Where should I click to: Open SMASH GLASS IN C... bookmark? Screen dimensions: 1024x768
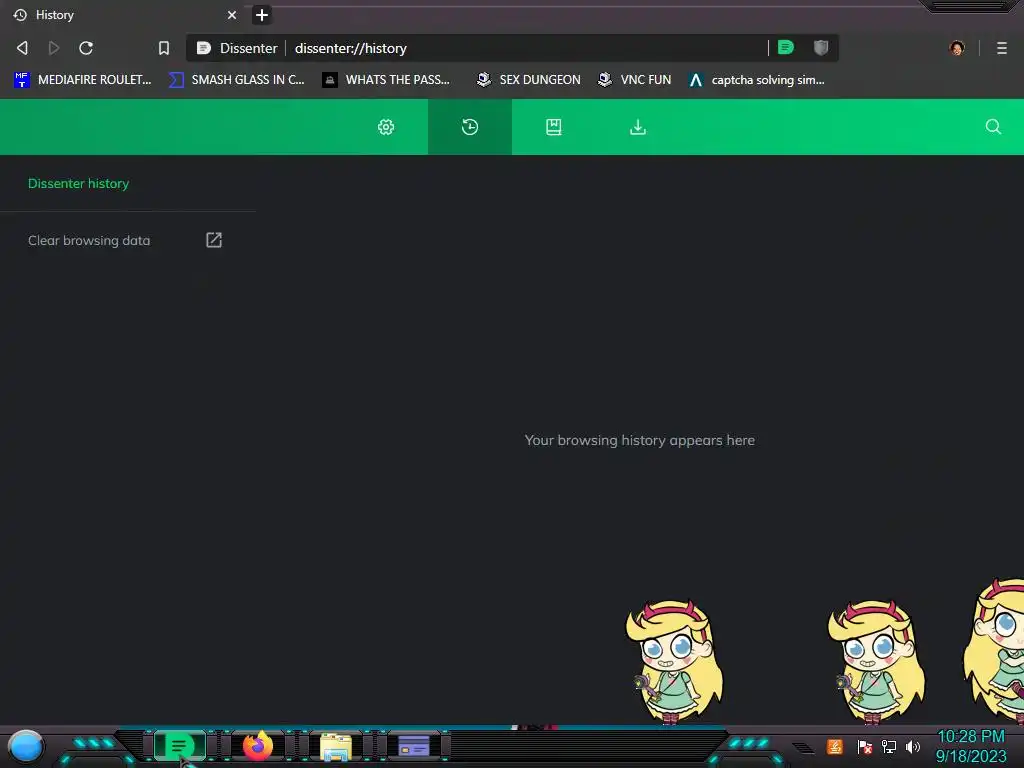click(236, 80)
